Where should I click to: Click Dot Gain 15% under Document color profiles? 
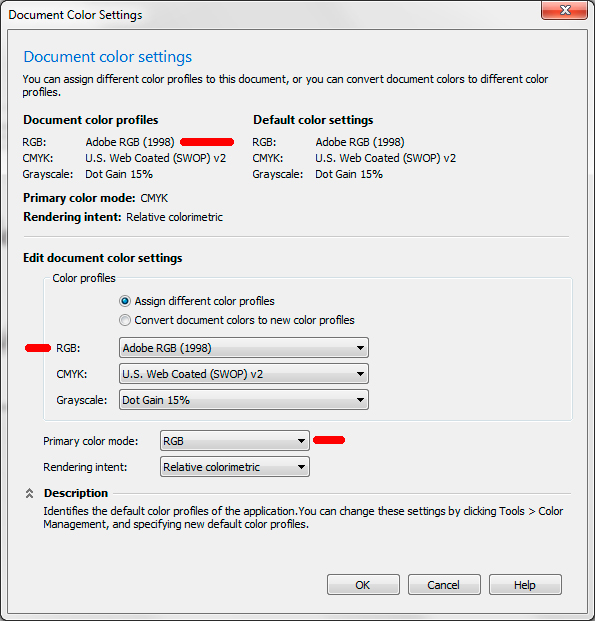(x=119, y=174)
